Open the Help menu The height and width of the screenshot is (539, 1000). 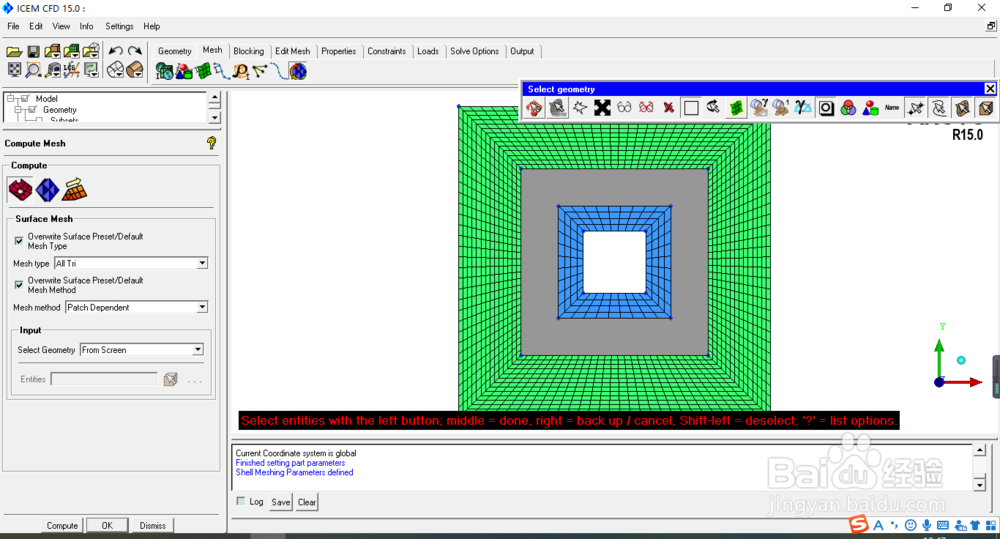coord(152,26)
